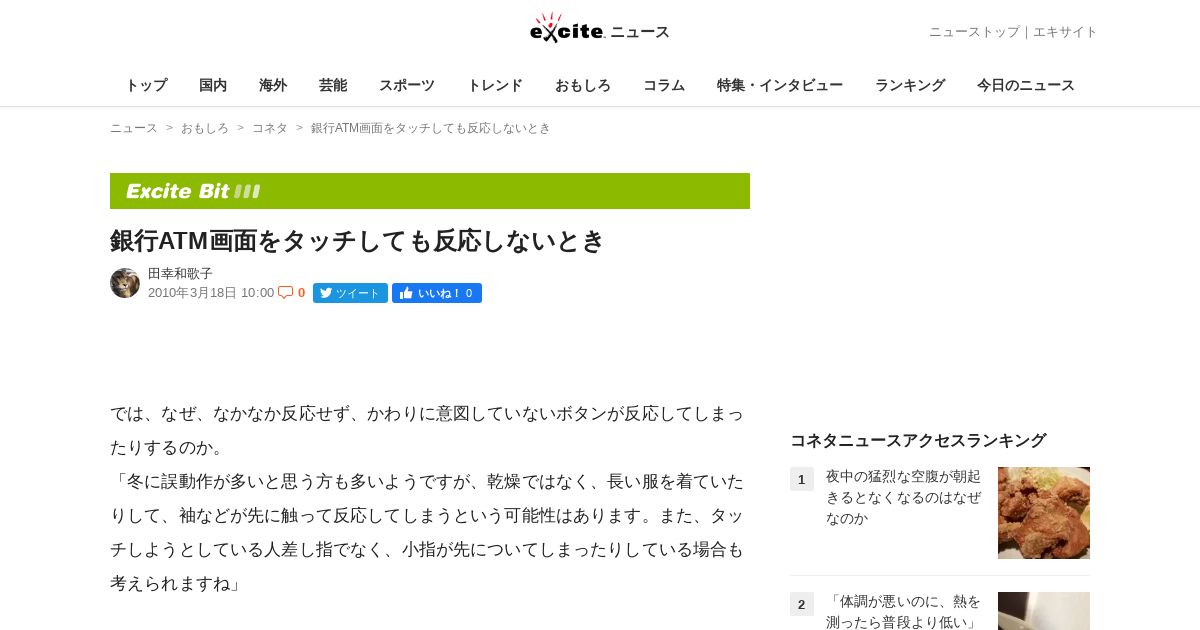The width and height of the screenshot is (1200, 630).
Task: Click the rank 1 number badge
Action: click(x=802, y=479)
